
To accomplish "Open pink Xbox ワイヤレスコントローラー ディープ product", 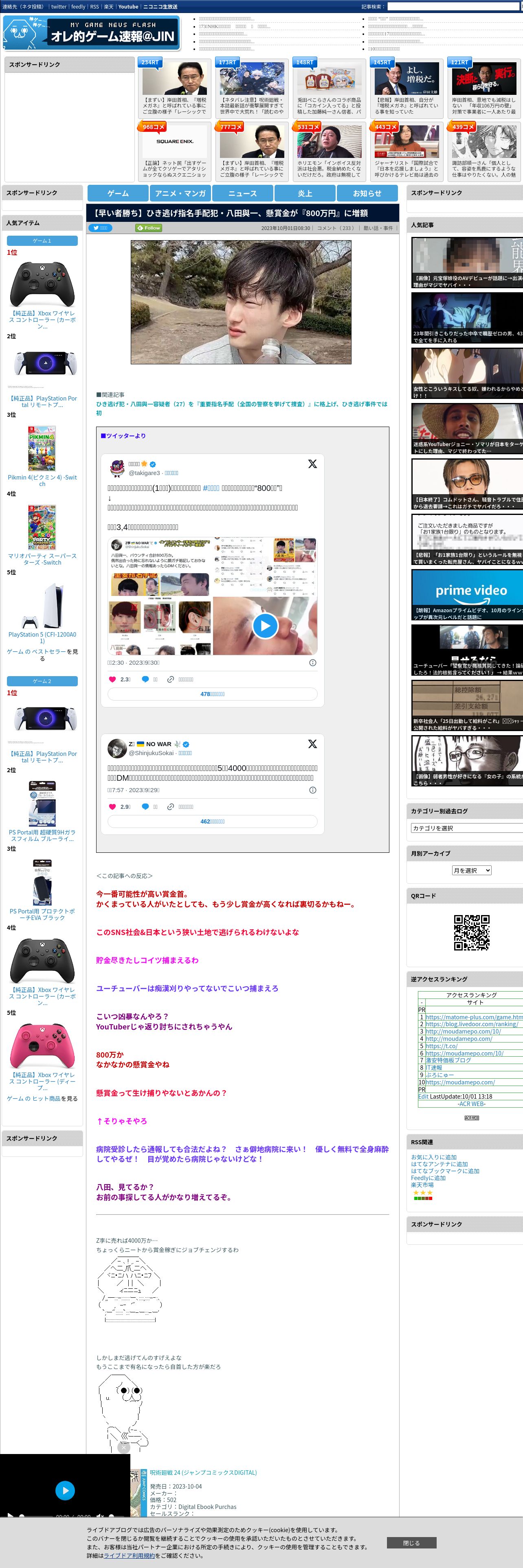I will point(42,1046).
